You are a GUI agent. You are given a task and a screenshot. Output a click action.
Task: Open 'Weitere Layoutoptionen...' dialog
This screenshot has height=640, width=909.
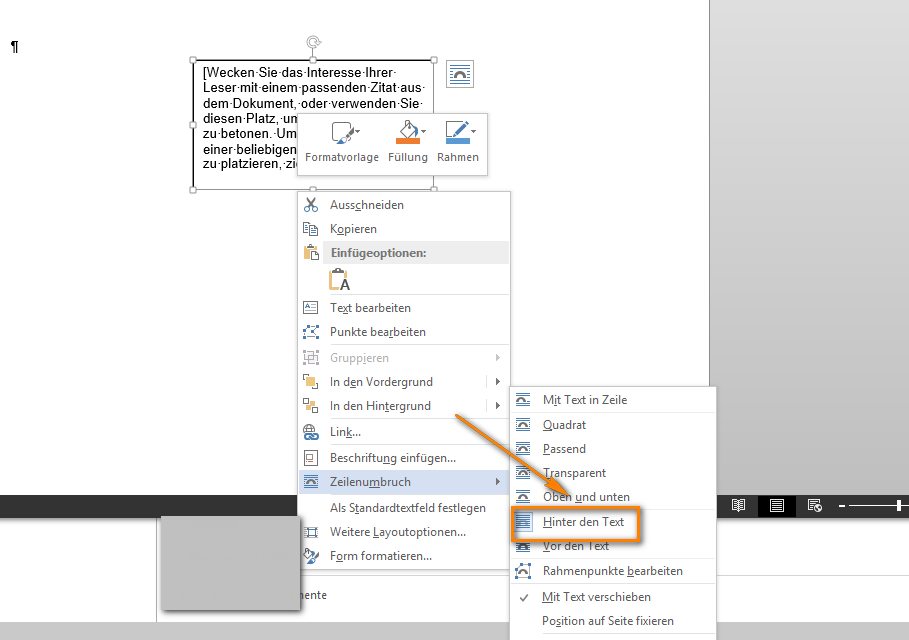point(397,532)
